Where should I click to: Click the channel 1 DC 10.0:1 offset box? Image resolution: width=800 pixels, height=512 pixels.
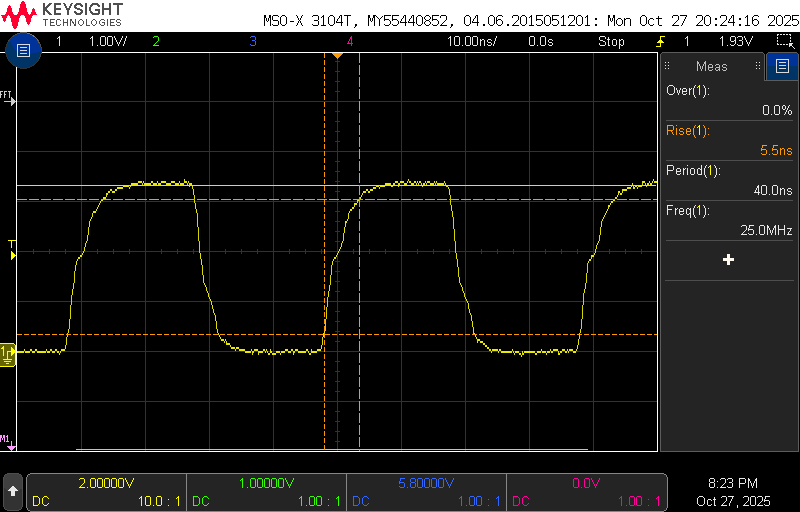(107, 491)
